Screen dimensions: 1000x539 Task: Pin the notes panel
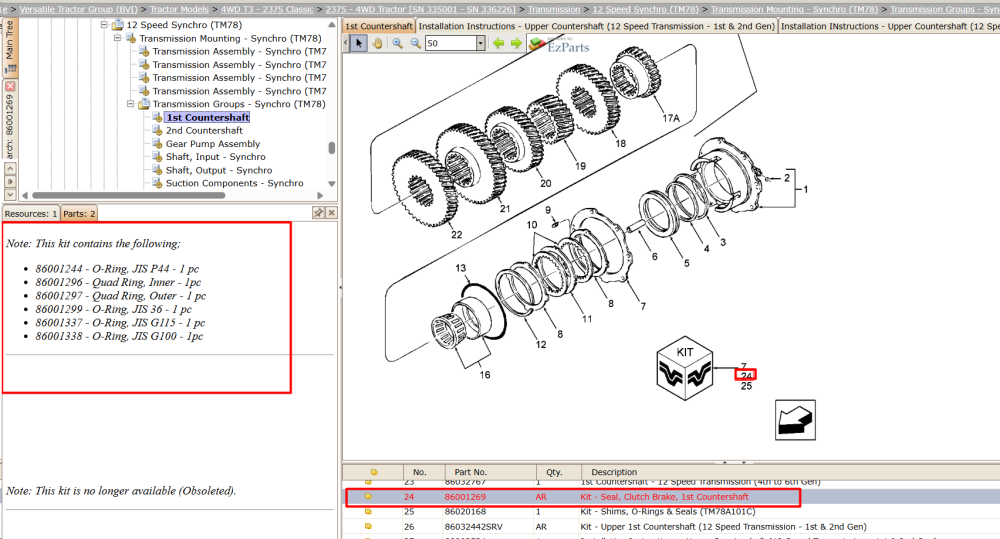click(318, 212)
